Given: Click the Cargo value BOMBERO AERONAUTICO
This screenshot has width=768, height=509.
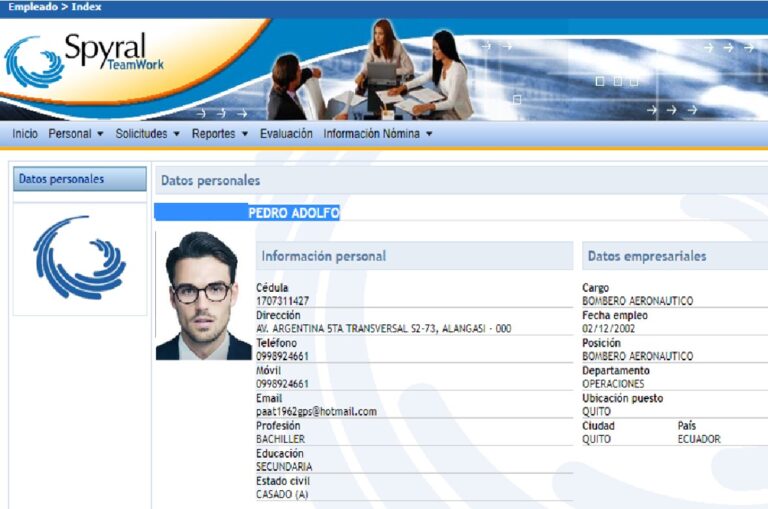Looking at the screenshot, I should pos(637,301).
